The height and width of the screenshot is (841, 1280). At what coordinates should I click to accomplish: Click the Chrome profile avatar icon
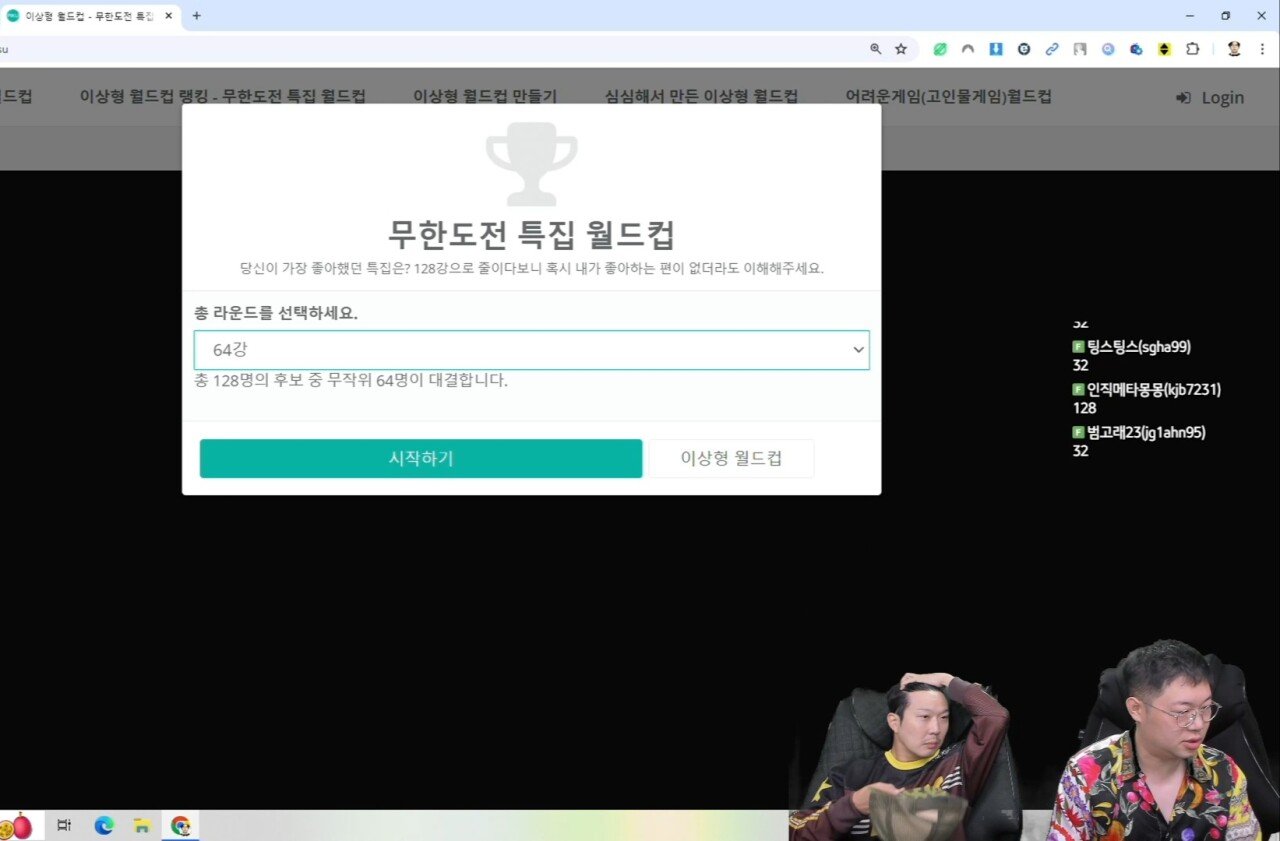1233,48
